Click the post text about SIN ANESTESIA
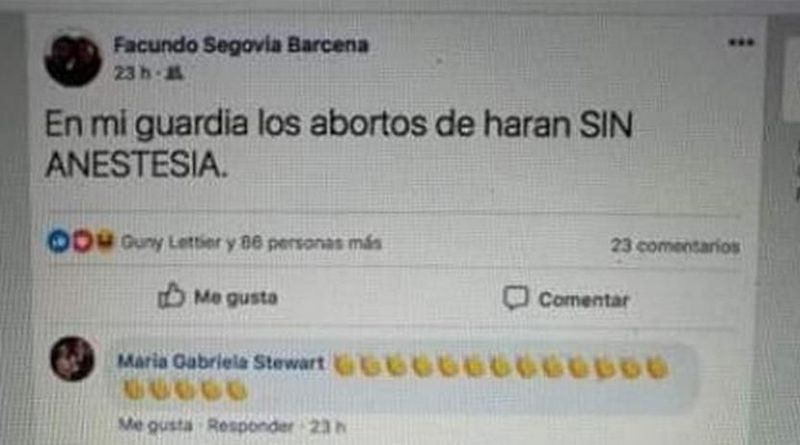The image size is (800, 445). tap(339, 144)
